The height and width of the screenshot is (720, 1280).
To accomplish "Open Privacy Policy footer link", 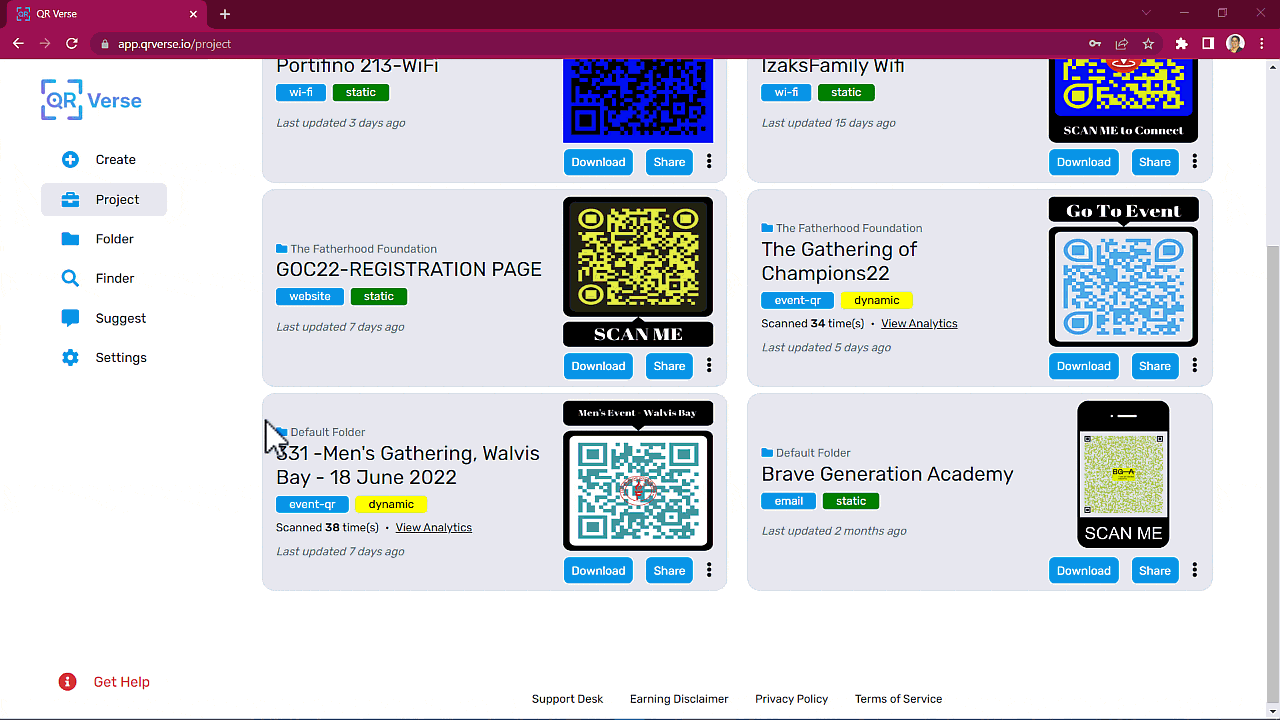I will [791, 699].
